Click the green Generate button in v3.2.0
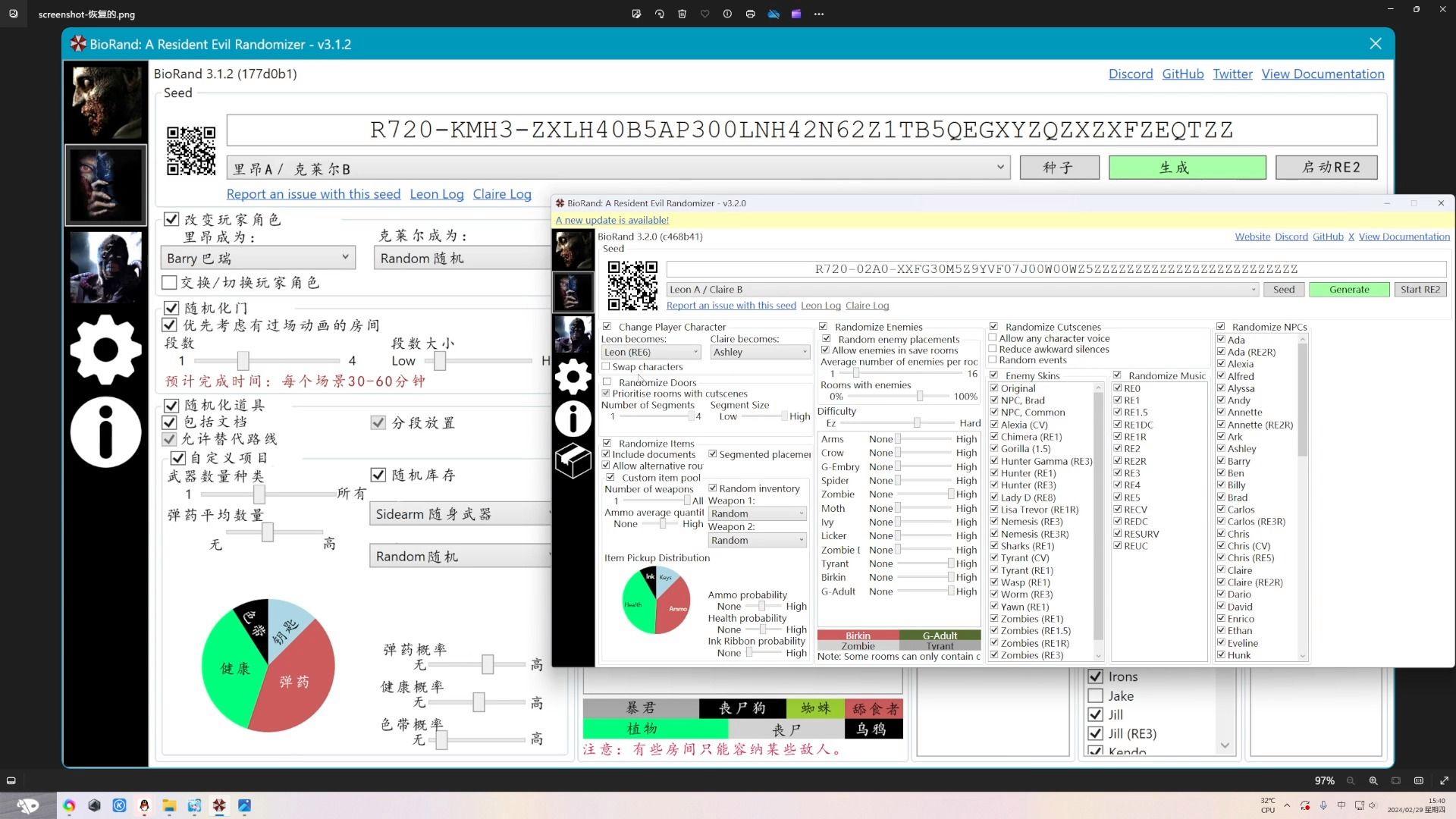 point(1349,290)
